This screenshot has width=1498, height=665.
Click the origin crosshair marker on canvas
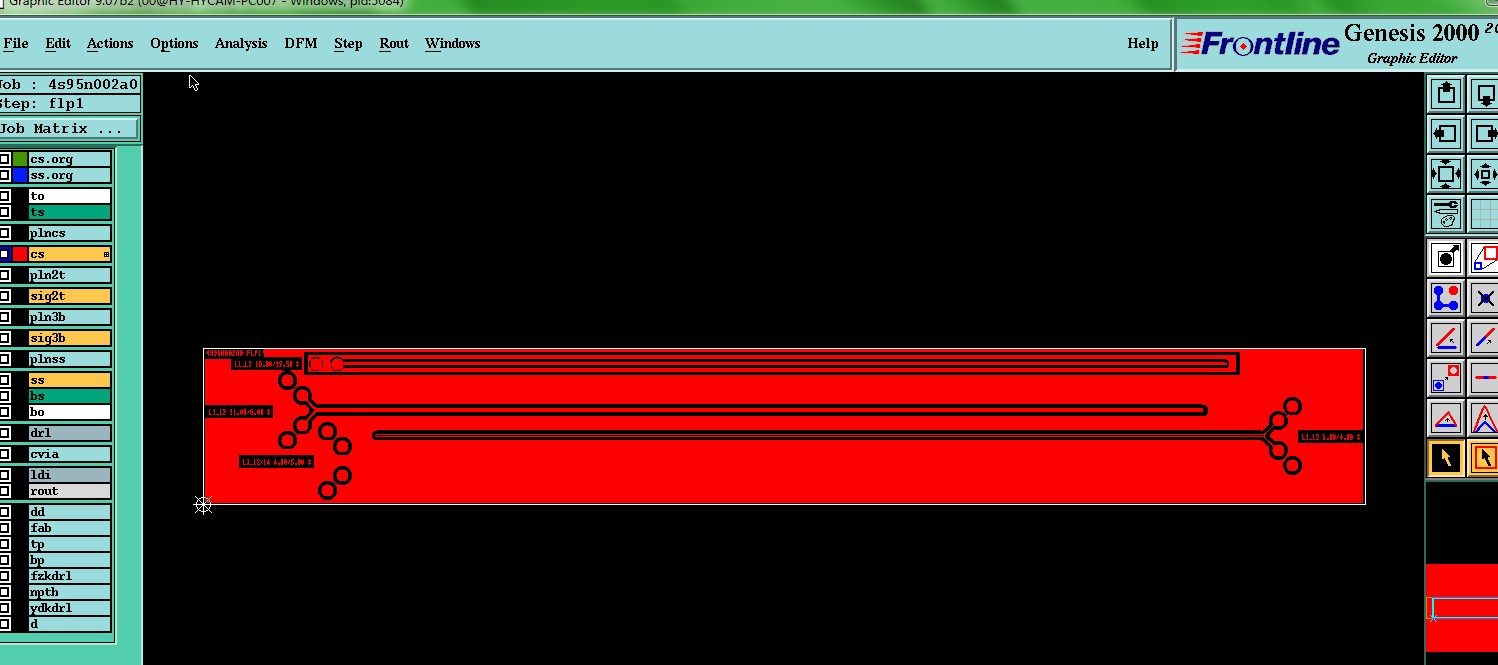[x=203, y=505]
